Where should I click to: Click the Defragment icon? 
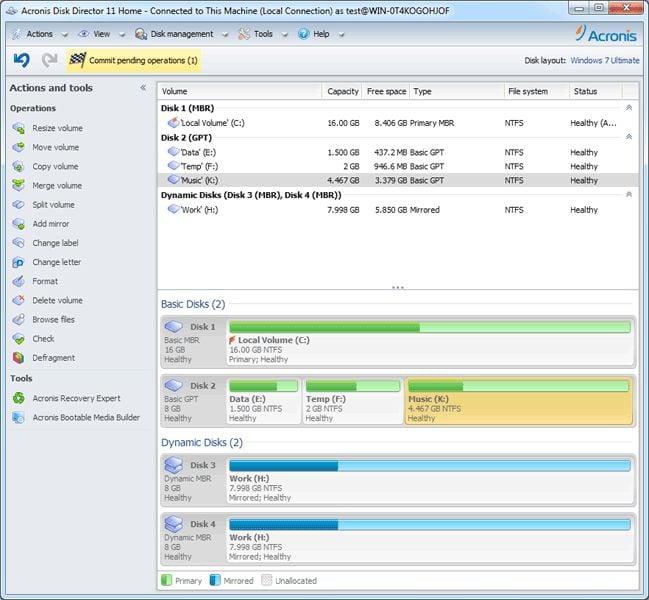(19, 358)
